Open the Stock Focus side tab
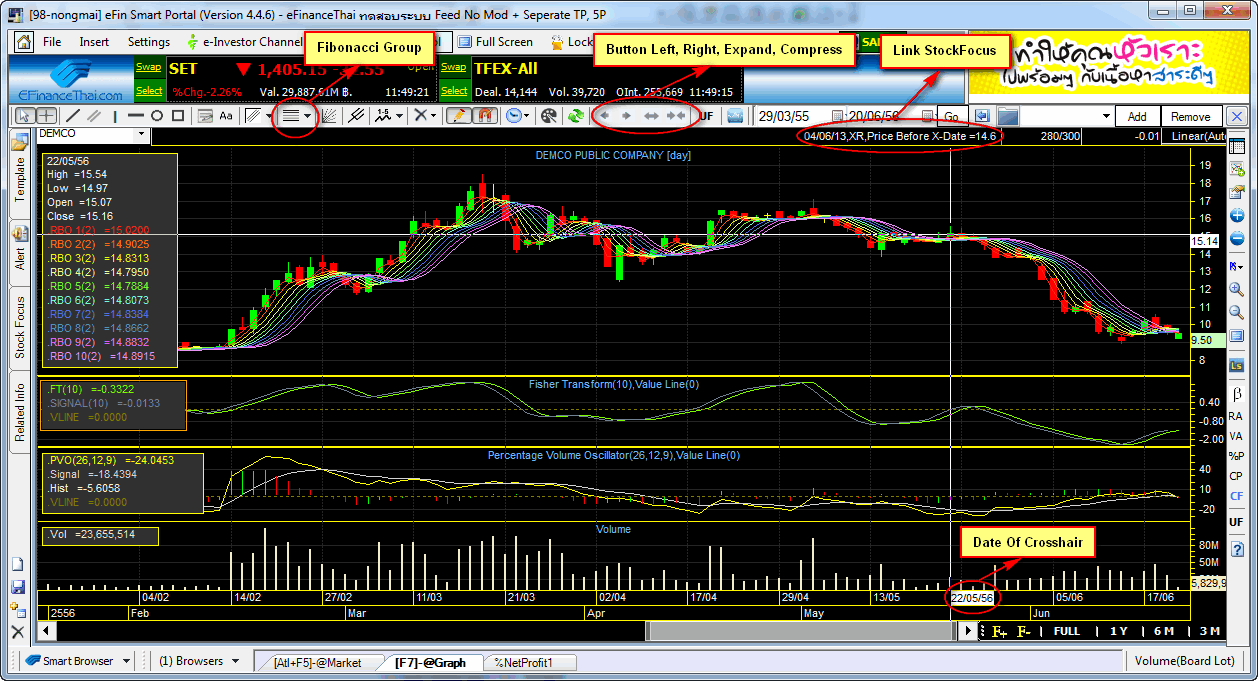 click(x=20, y=328)
